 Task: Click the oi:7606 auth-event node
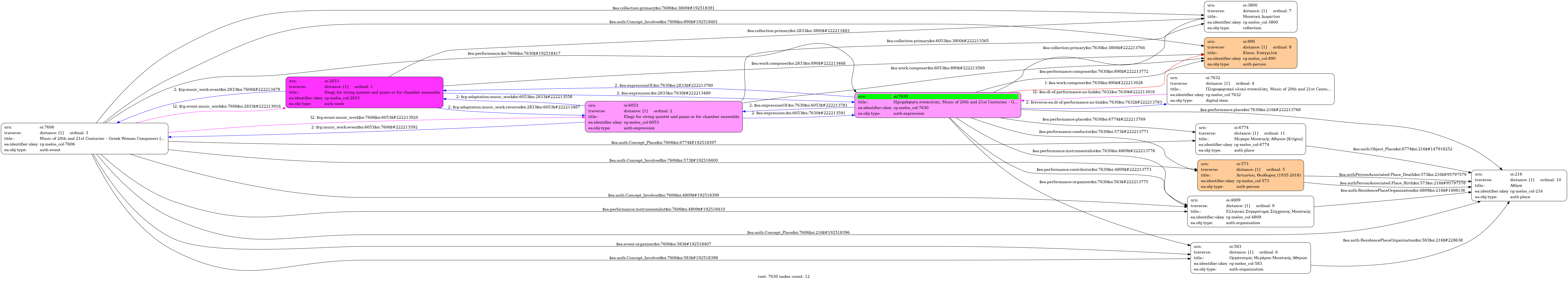click(85, 139)
